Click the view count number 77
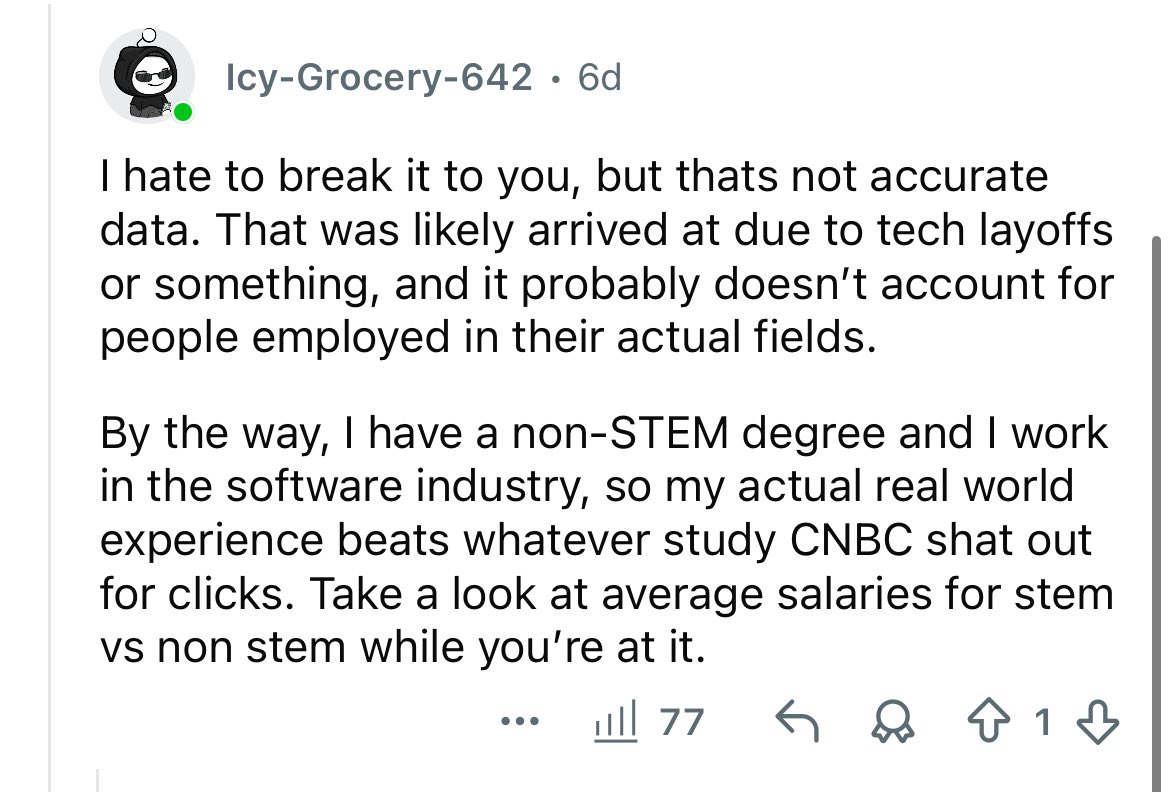The width and height of the screenshot is (1170, 792). pos(681,721)
